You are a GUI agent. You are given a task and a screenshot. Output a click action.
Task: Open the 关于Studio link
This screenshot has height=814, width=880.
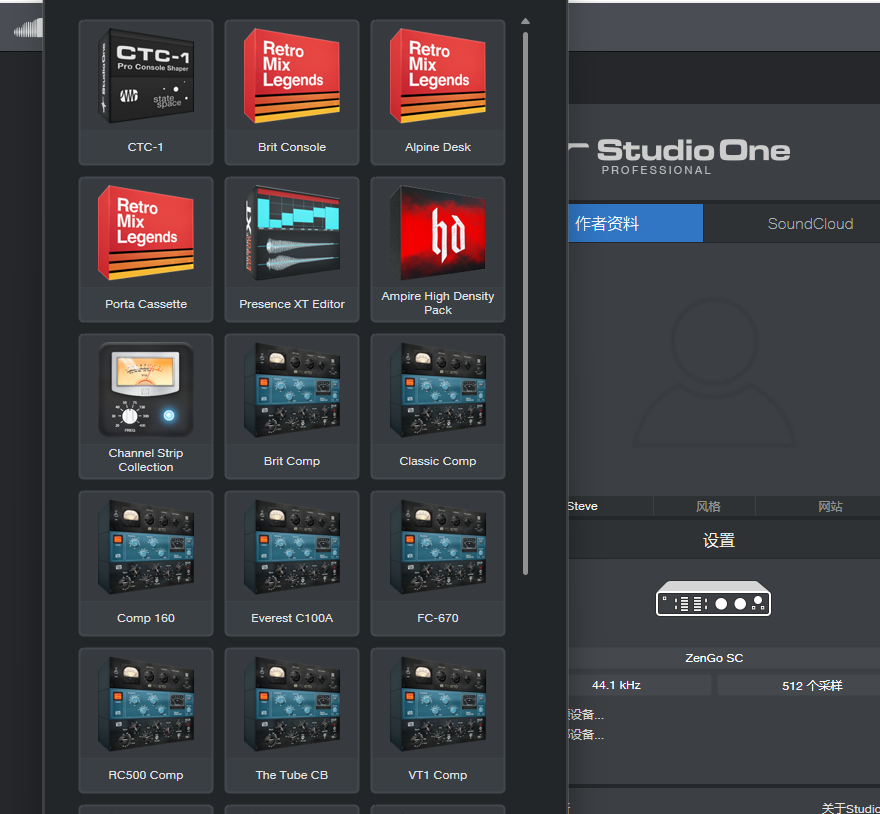850,808
